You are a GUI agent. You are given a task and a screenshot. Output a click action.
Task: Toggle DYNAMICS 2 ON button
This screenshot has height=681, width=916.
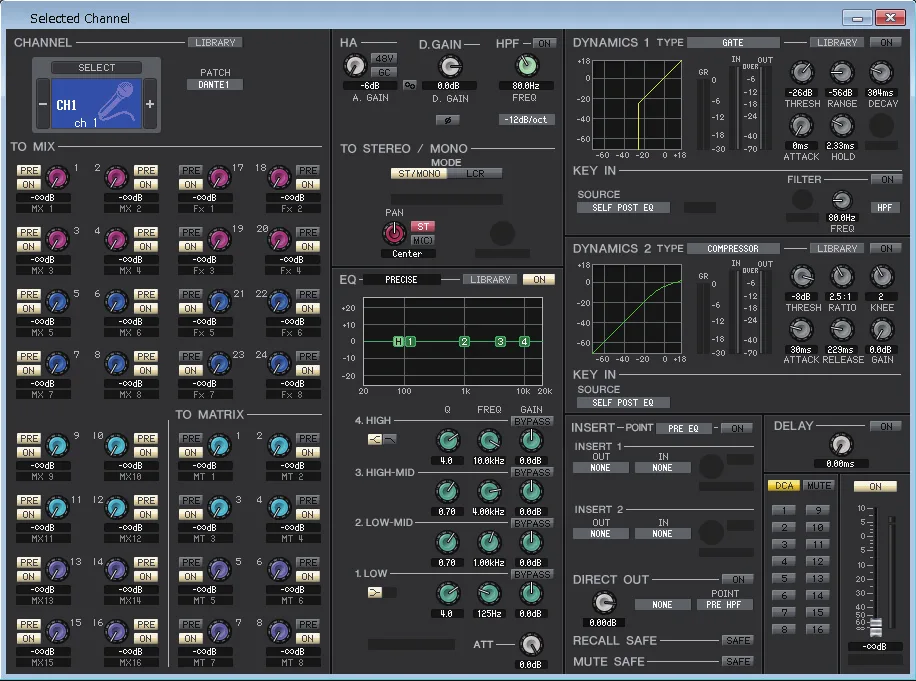pos(886,248)
